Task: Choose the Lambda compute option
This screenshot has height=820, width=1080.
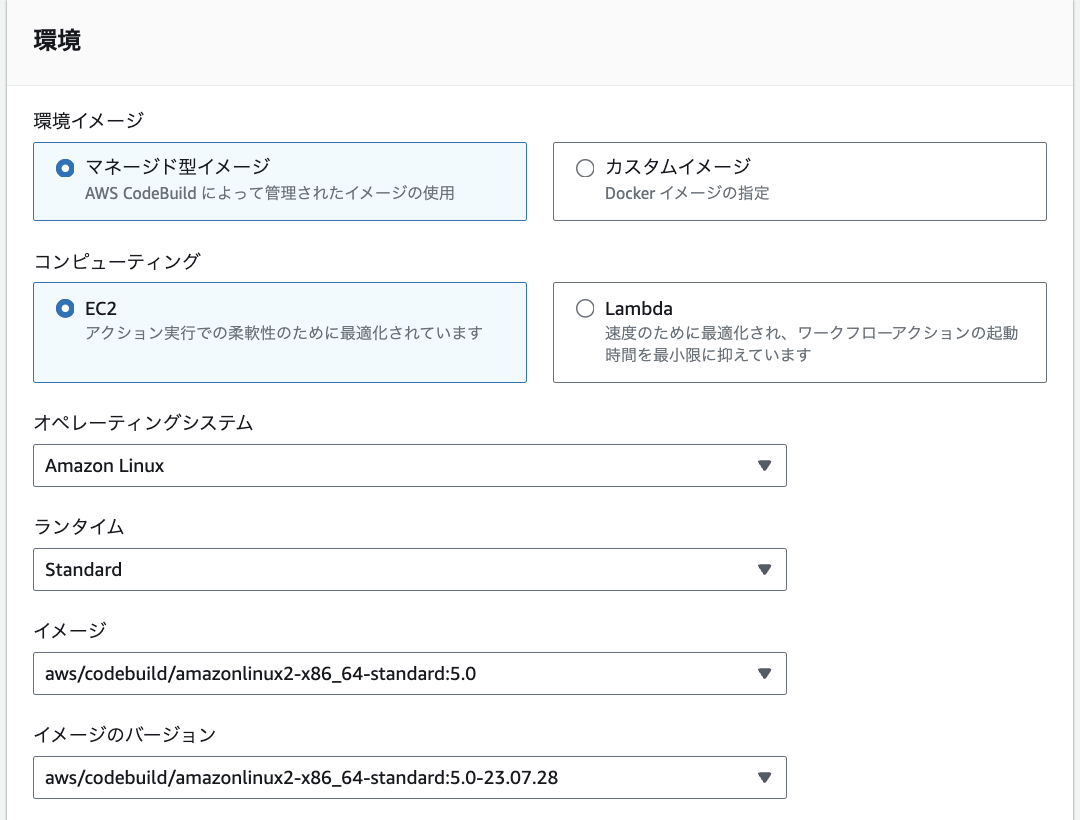Action: (586, 308)
